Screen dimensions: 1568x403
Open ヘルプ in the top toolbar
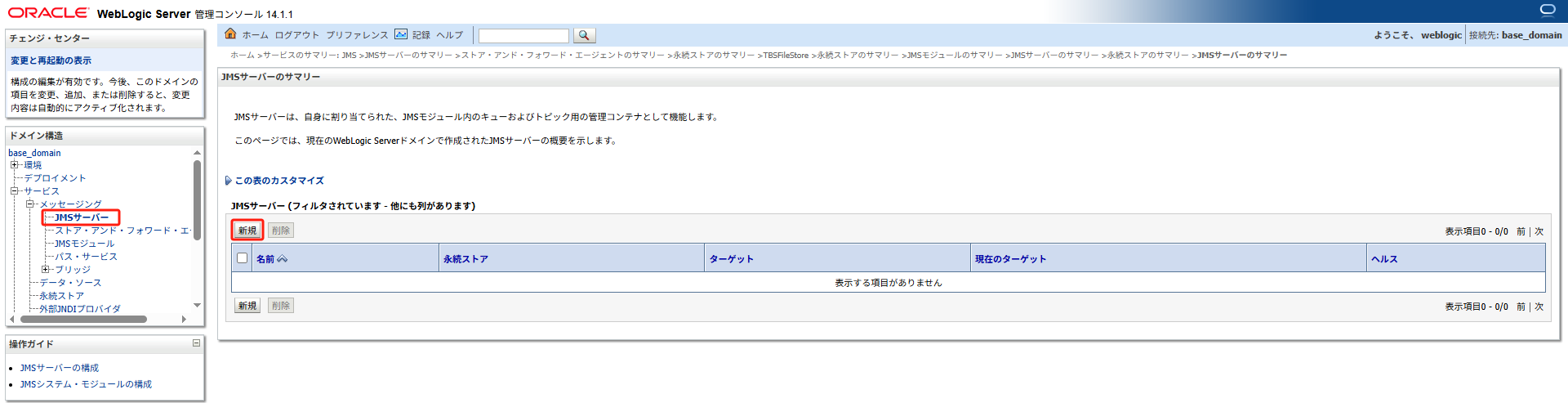[x=450, y=35]
